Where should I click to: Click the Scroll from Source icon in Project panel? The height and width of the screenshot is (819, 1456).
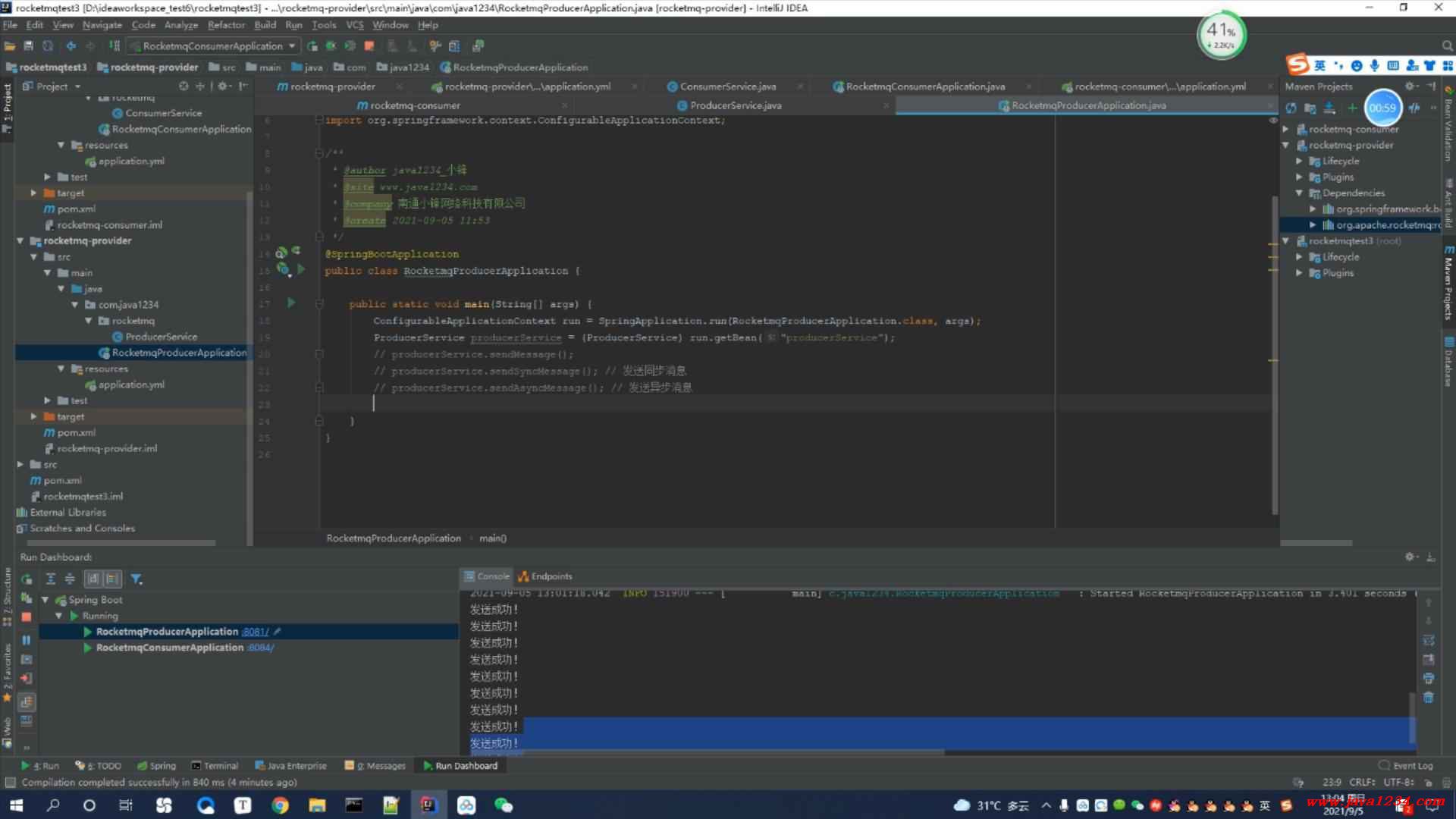click(x=184, y=86)
